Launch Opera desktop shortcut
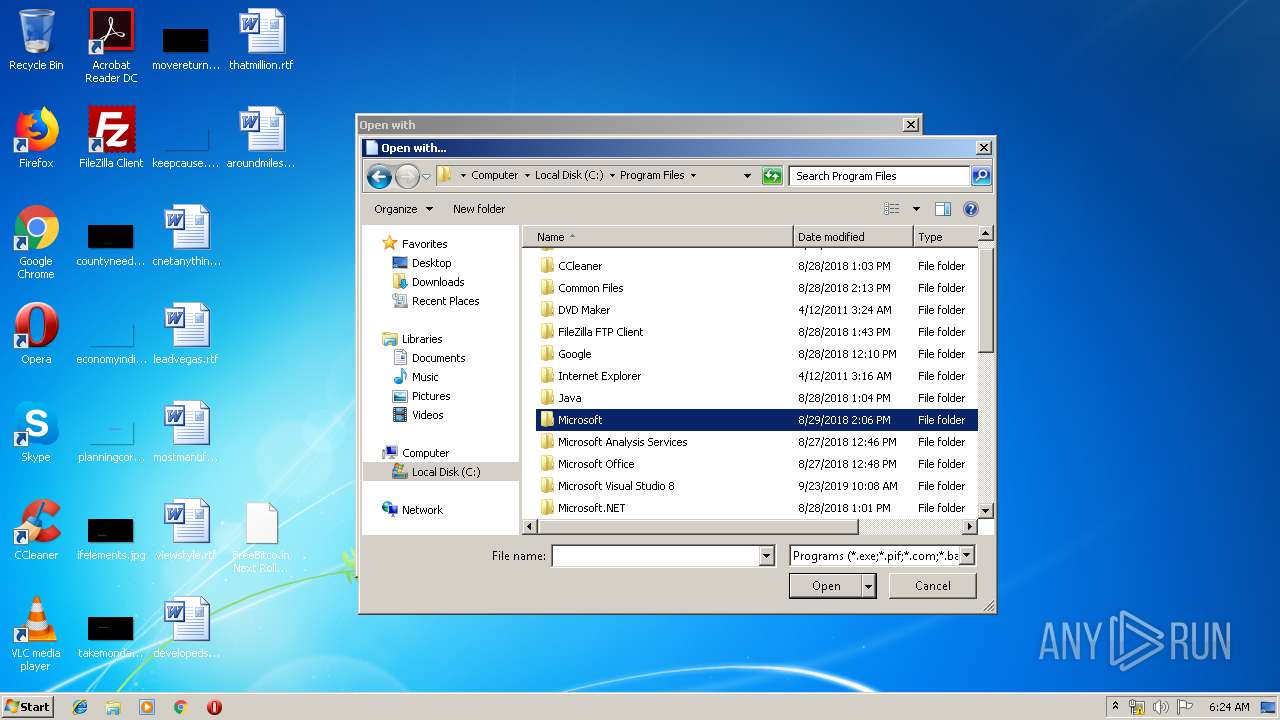Screen dimensions: 1280x720 (x=36, y=334)
